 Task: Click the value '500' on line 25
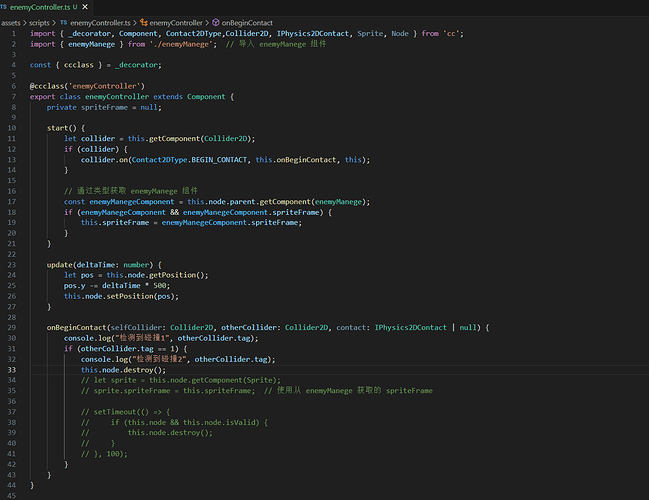click(x=160, y=286)
